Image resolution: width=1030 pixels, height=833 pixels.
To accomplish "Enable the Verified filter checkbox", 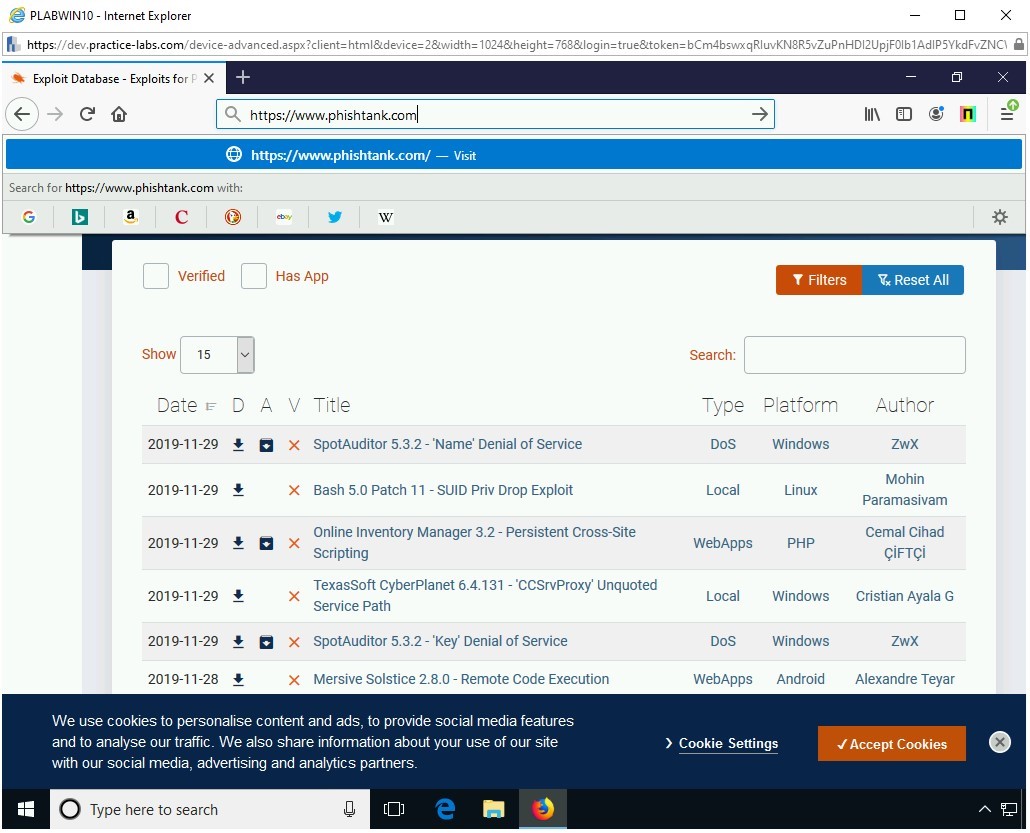I will point(156,276).
